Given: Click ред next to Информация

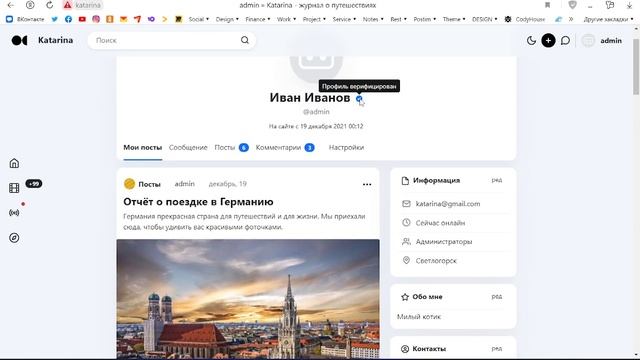Looking at the screenshot, I should (497, 180).
